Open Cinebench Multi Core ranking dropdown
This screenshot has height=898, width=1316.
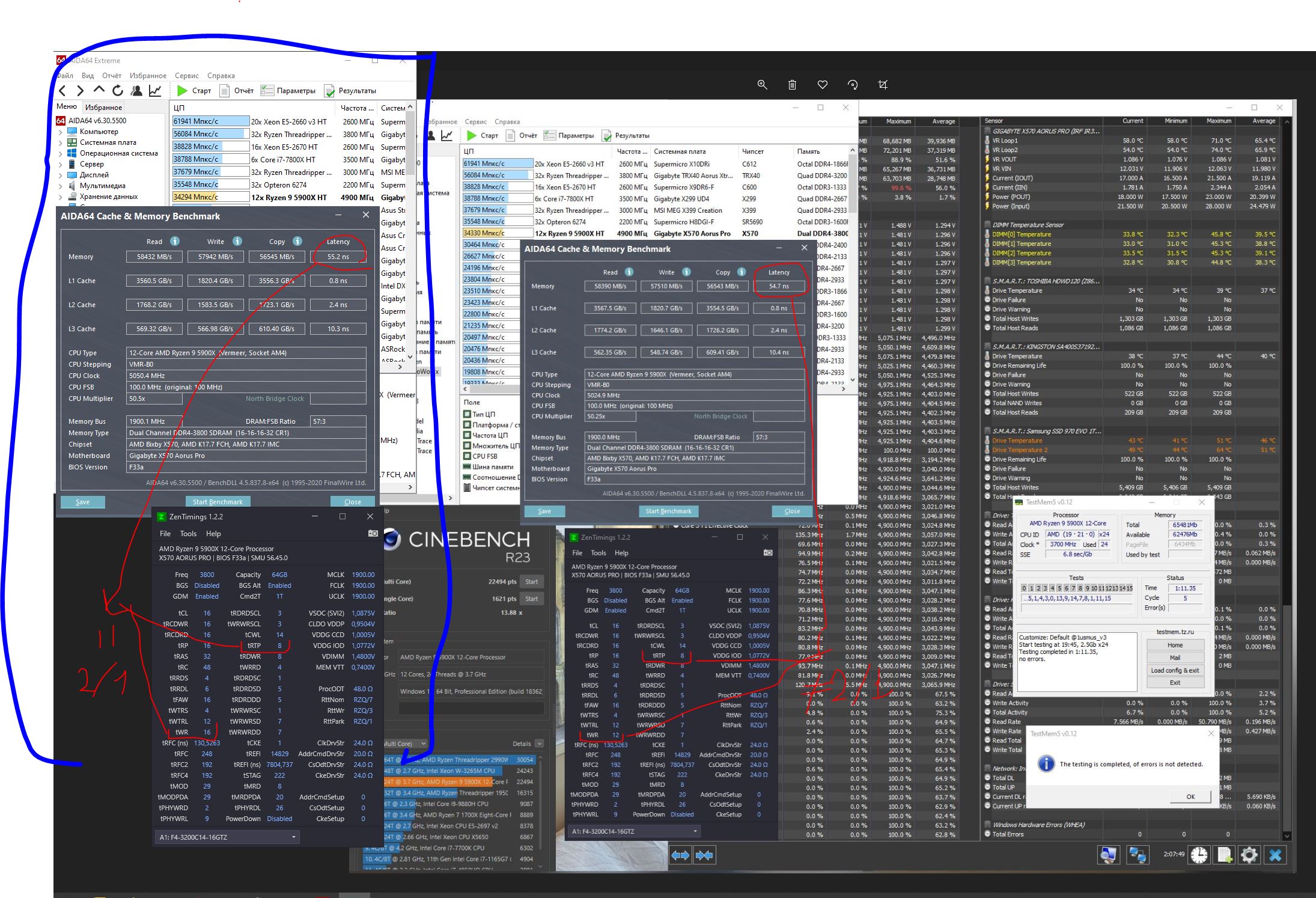coord(424,744)
